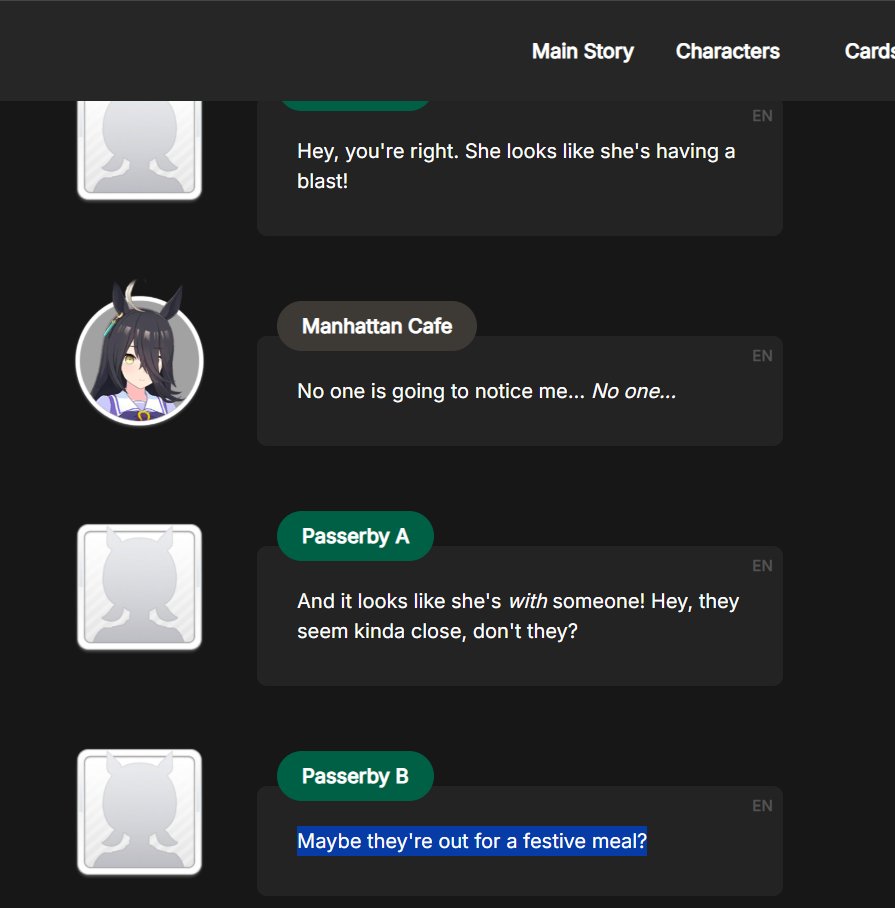Click the highlighted text "Maybe they're out for a festive meal?"
Viewport: 895px width, 908px height.
coord(472,841)
